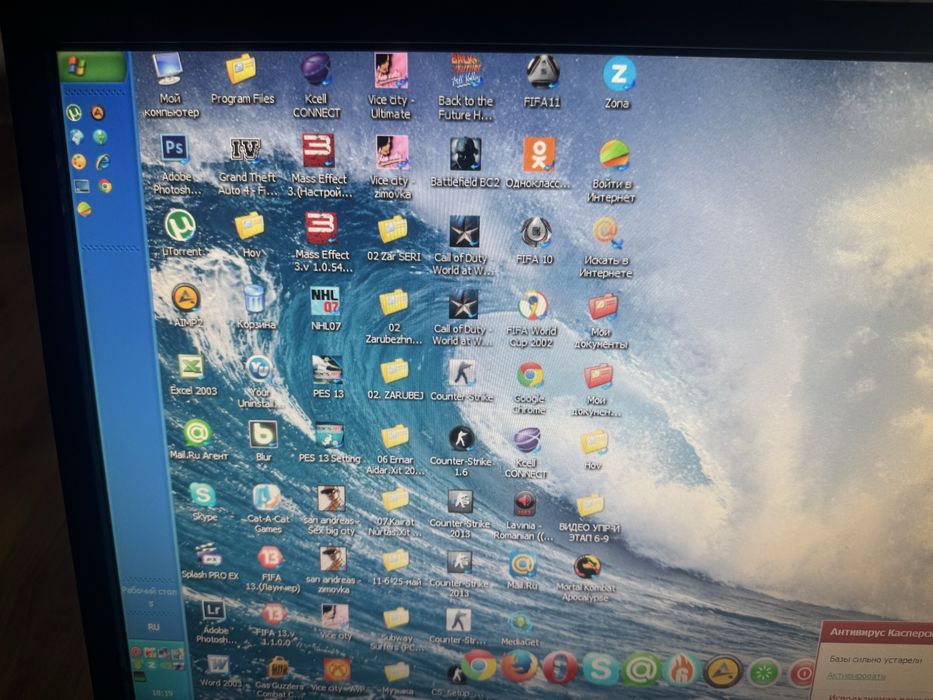Viewport: 933px width, 700px height.
Task: Open the µTorrent desktop shortcut
Action: pyautogui.click(x=181, y=233)
